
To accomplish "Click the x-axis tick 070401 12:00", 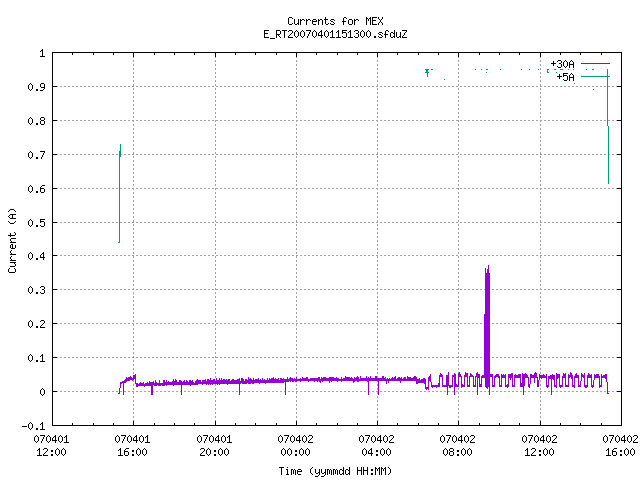I will tap(51, 445).
